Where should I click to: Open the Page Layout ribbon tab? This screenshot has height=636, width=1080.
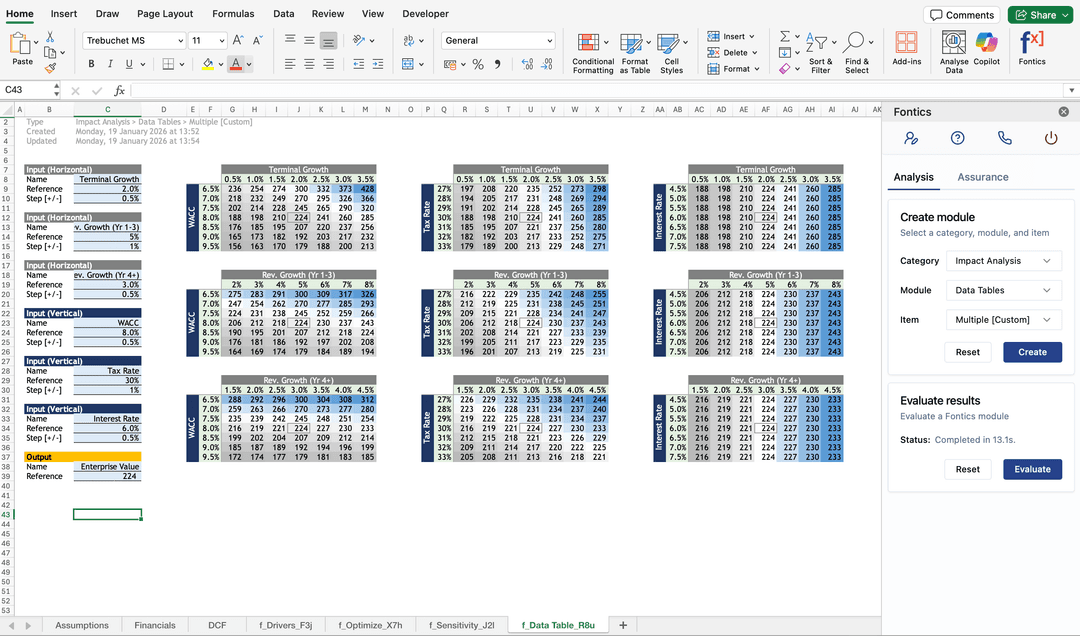(x=165, y=14)
